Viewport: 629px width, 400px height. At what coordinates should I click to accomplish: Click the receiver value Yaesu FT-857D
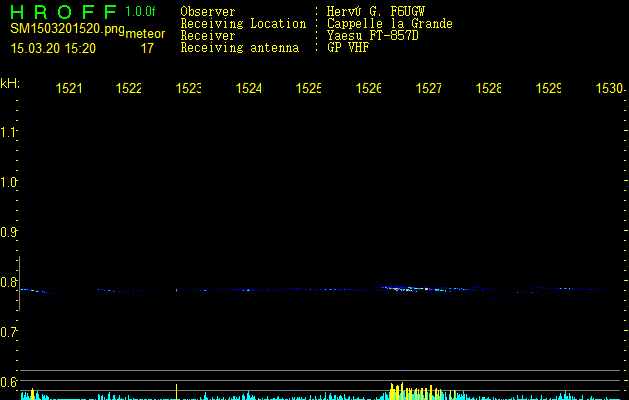[x=373, y=36]
